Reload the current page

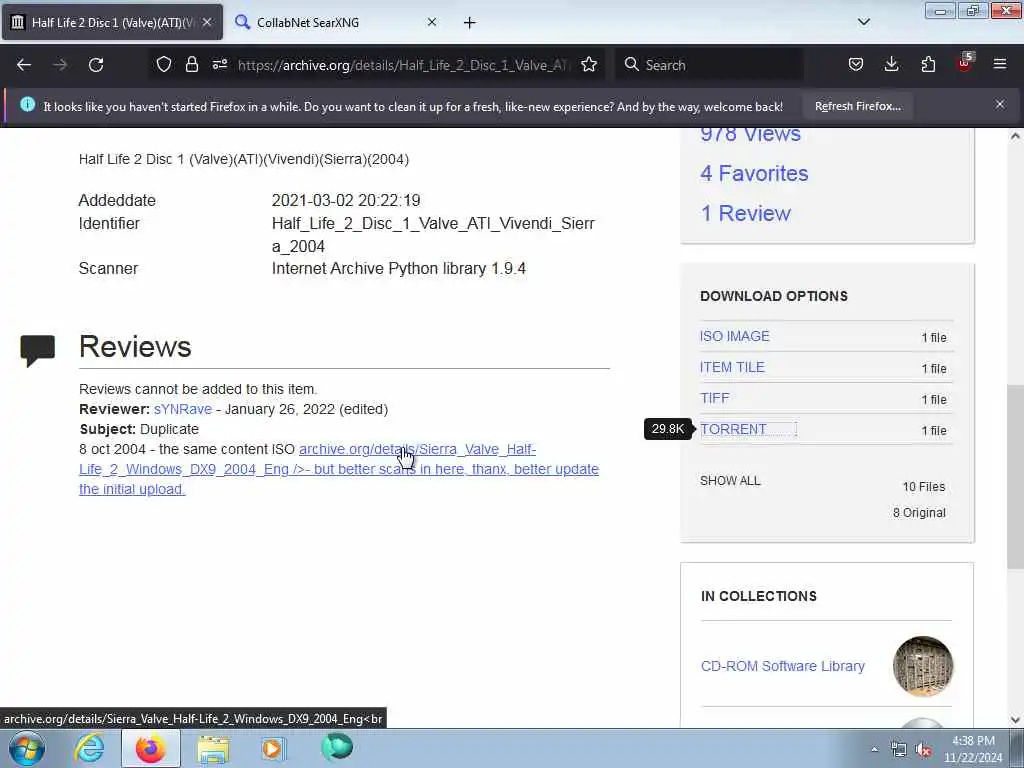96,65
